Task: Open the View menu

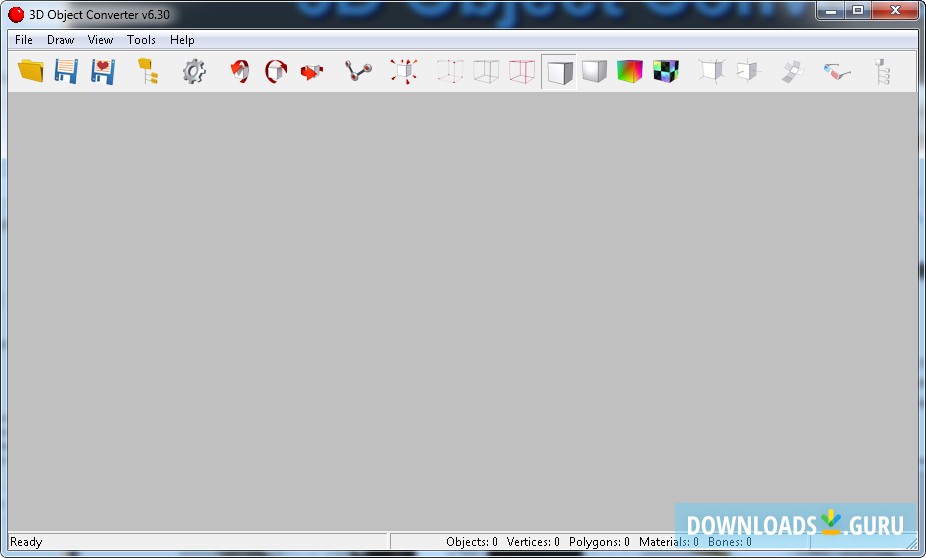Action: (x=100, y=40)
